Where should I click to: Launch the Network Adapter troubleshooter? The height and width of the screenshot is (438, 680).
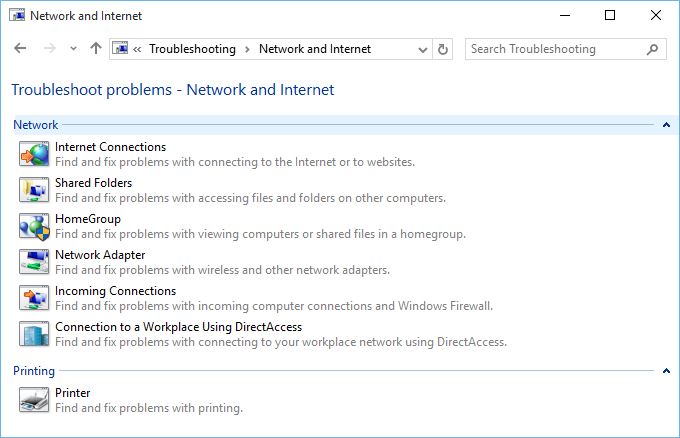tap(100, 255)
